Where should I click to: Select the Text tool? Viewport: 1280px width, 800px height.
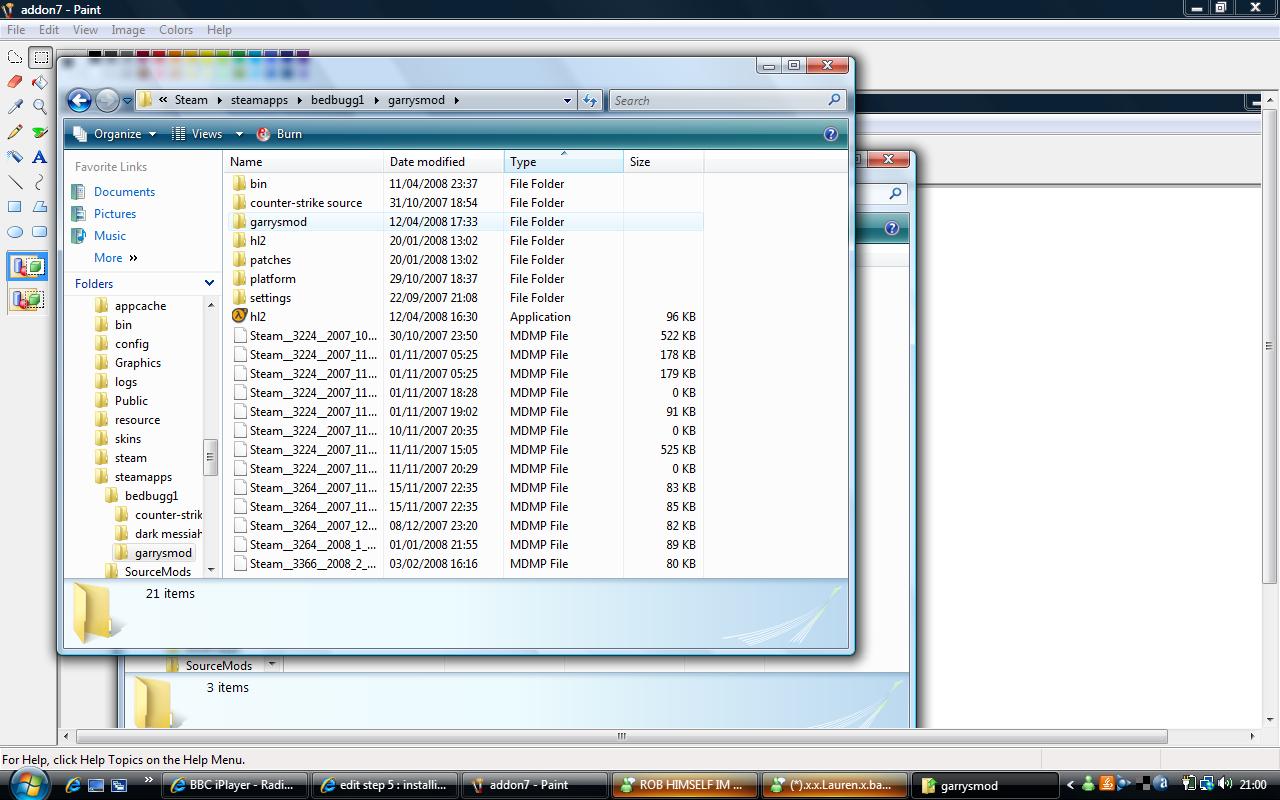40,157
